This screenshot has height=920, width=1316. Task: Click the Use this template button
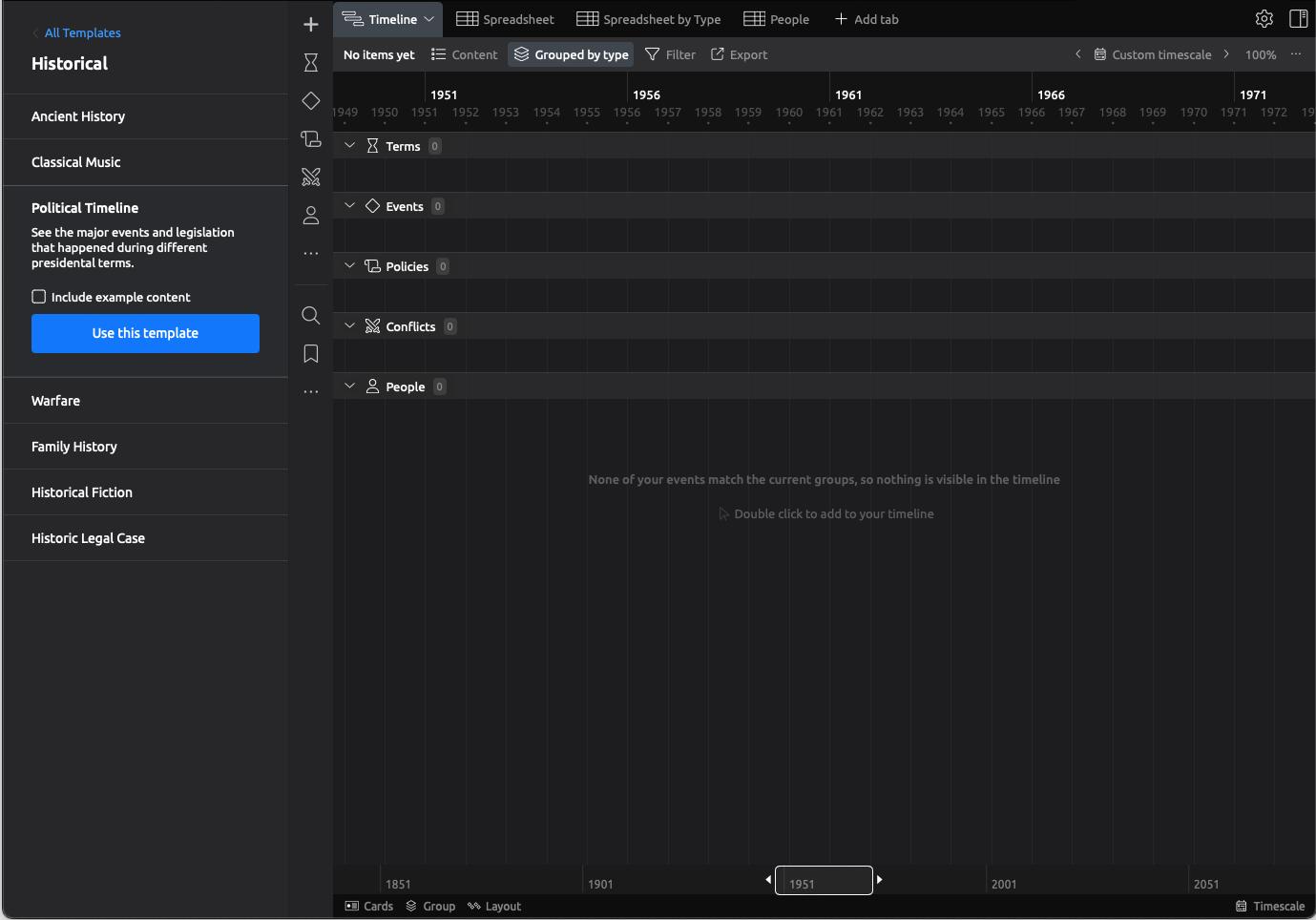click(145, 333)
